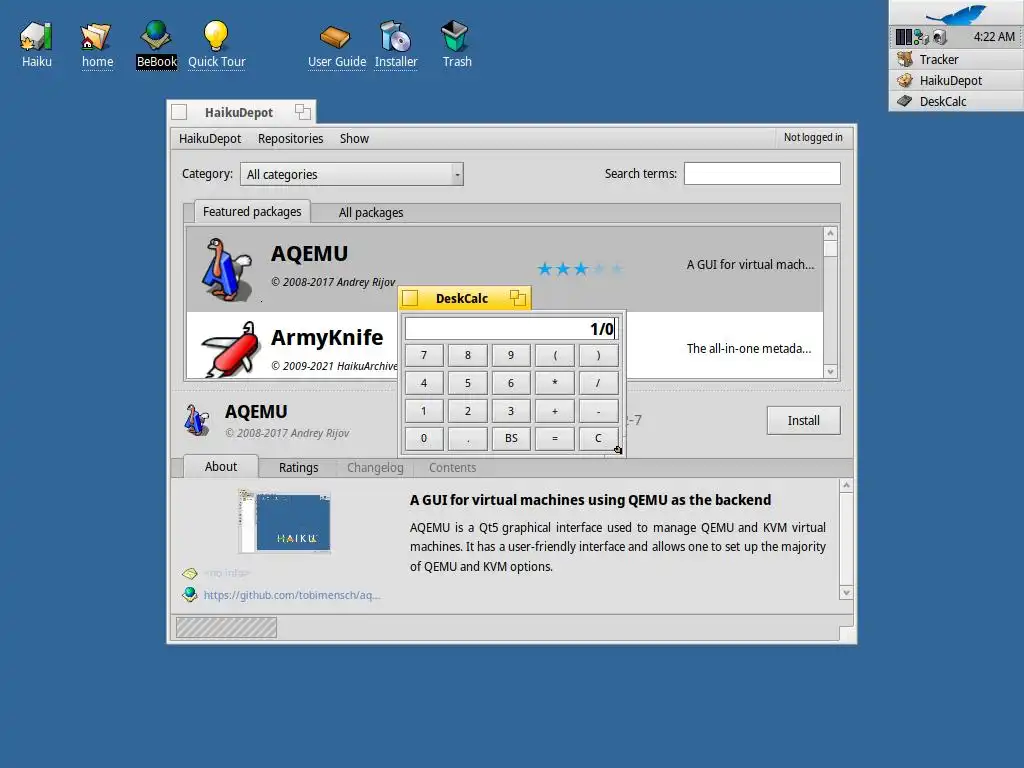The height and width of the screenshot is (768, 1024).
Task: Click the minus (-) calculator key
Action: (x=598, y=411)
